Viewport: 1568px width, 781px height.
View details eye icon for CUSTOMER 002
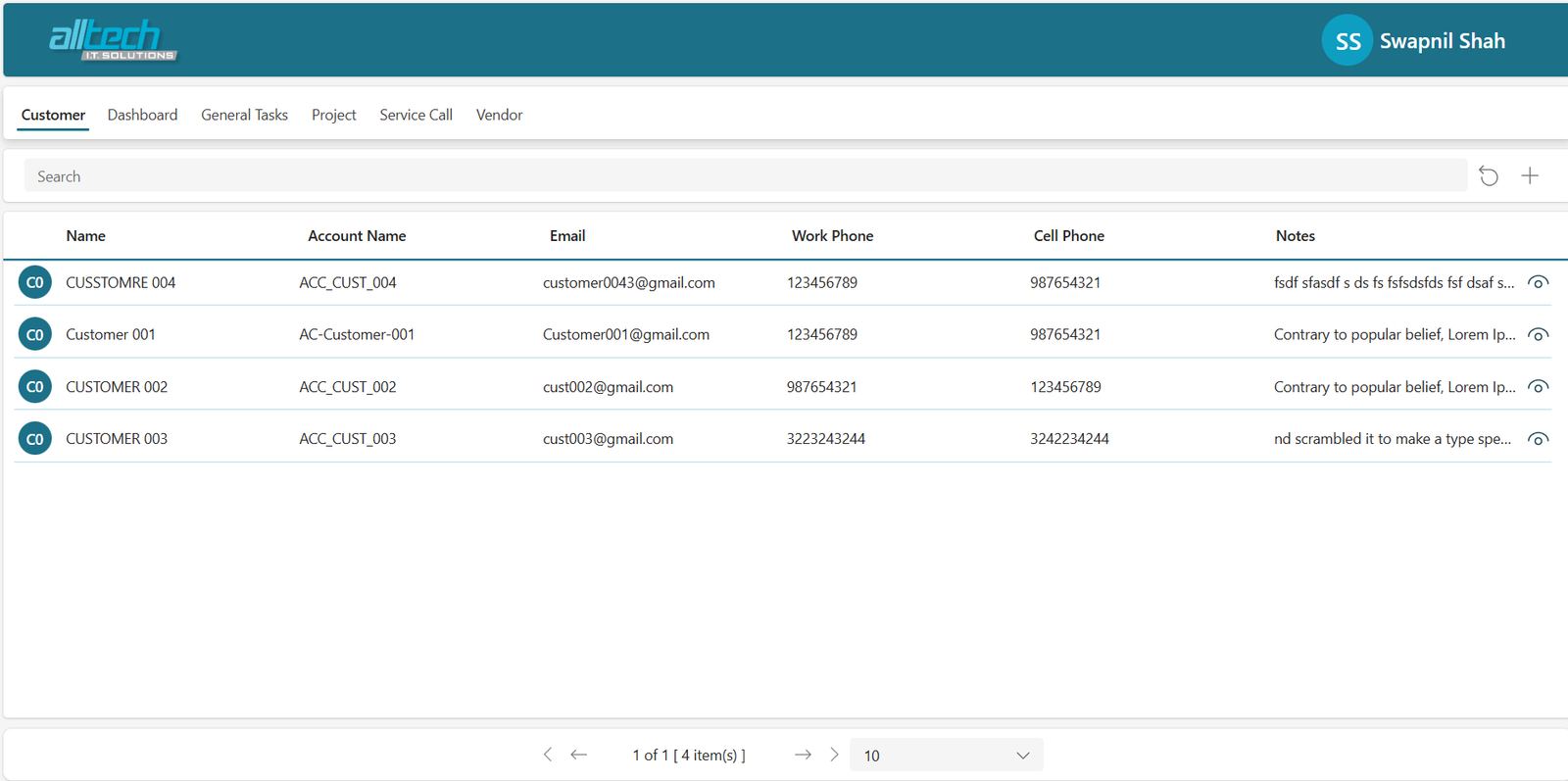(1539, 387)
